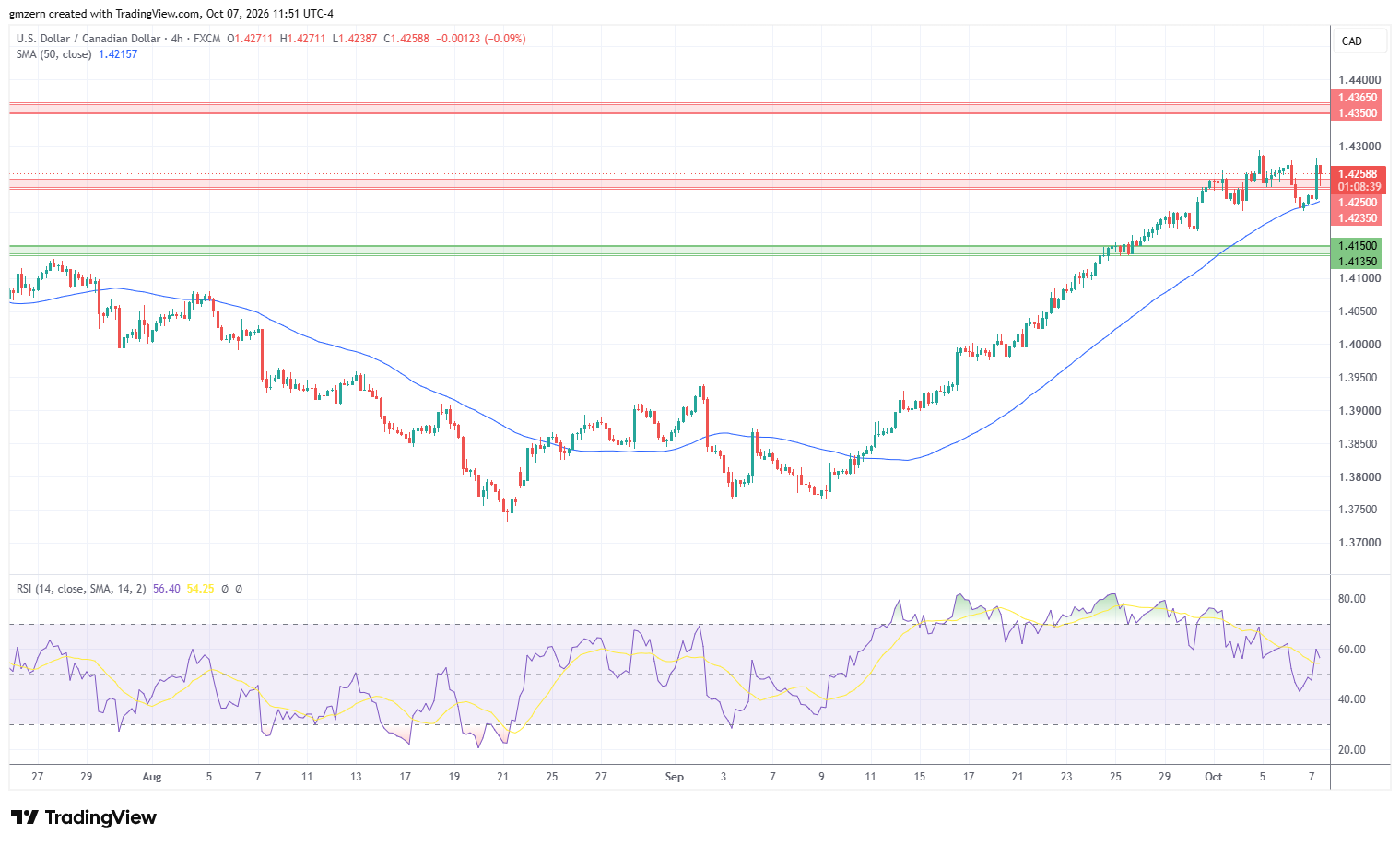
Task: Select the red 1.43650 price label
Action: (1358, 98)
